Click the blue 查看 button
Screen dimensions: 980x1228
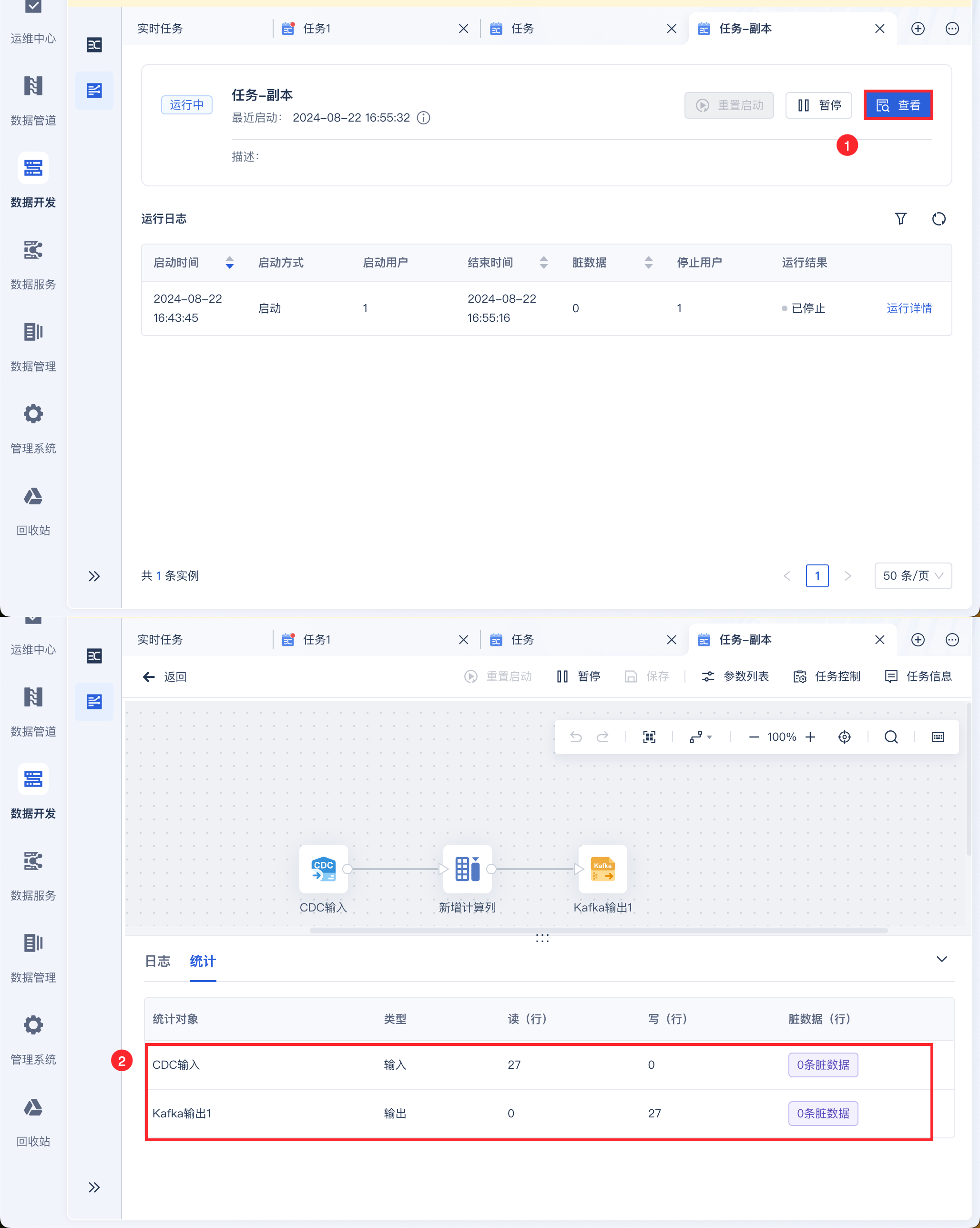898,105
